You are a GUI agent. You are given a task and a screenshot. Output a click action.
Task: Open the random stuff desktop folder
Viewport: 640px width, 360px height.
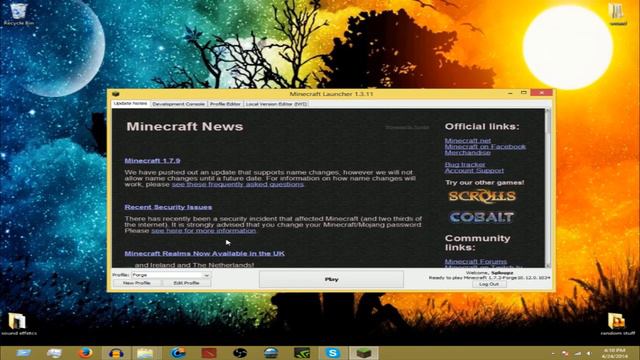point(617,324)
